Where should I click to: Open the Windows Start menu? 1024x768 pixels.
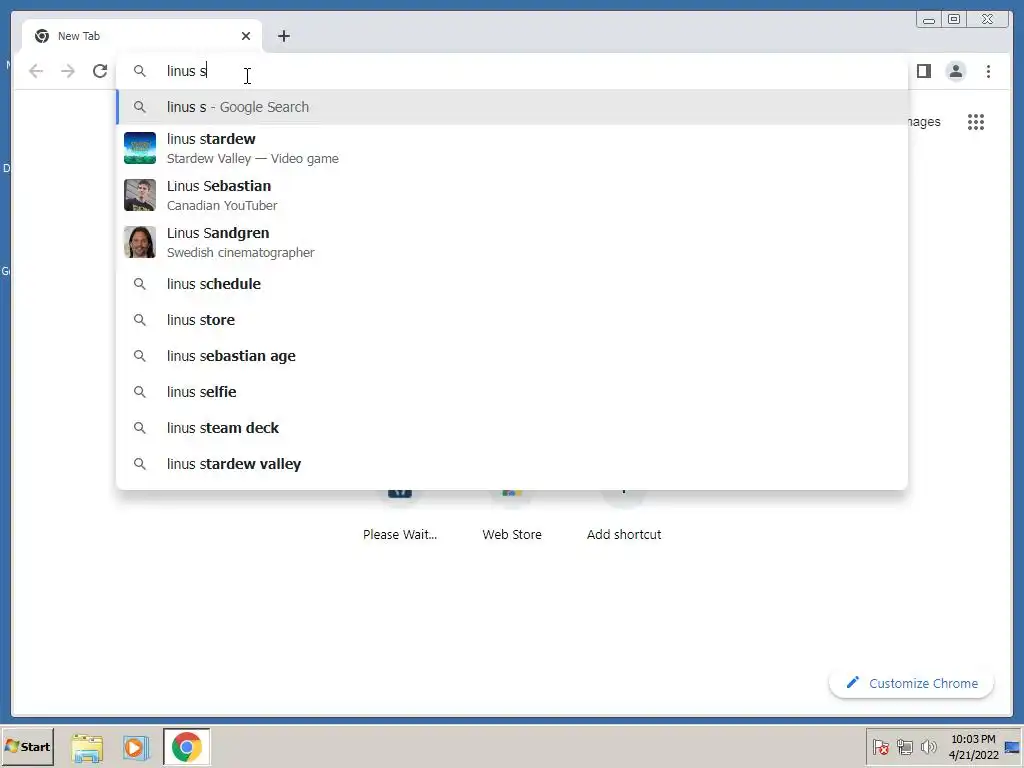click(x=28, y=746)
